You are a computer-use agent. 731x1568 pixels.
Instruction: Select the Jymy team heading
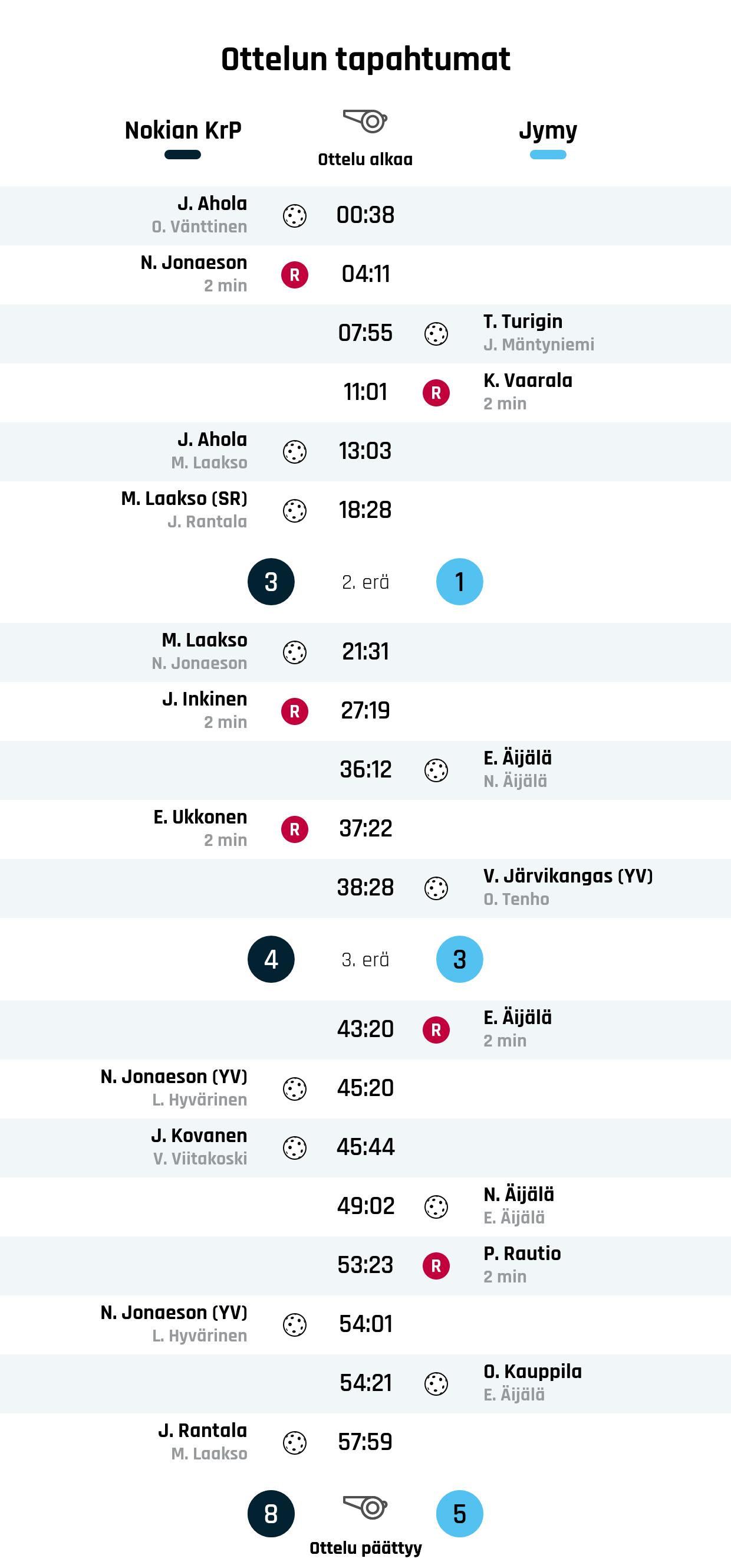pos(548,130)
